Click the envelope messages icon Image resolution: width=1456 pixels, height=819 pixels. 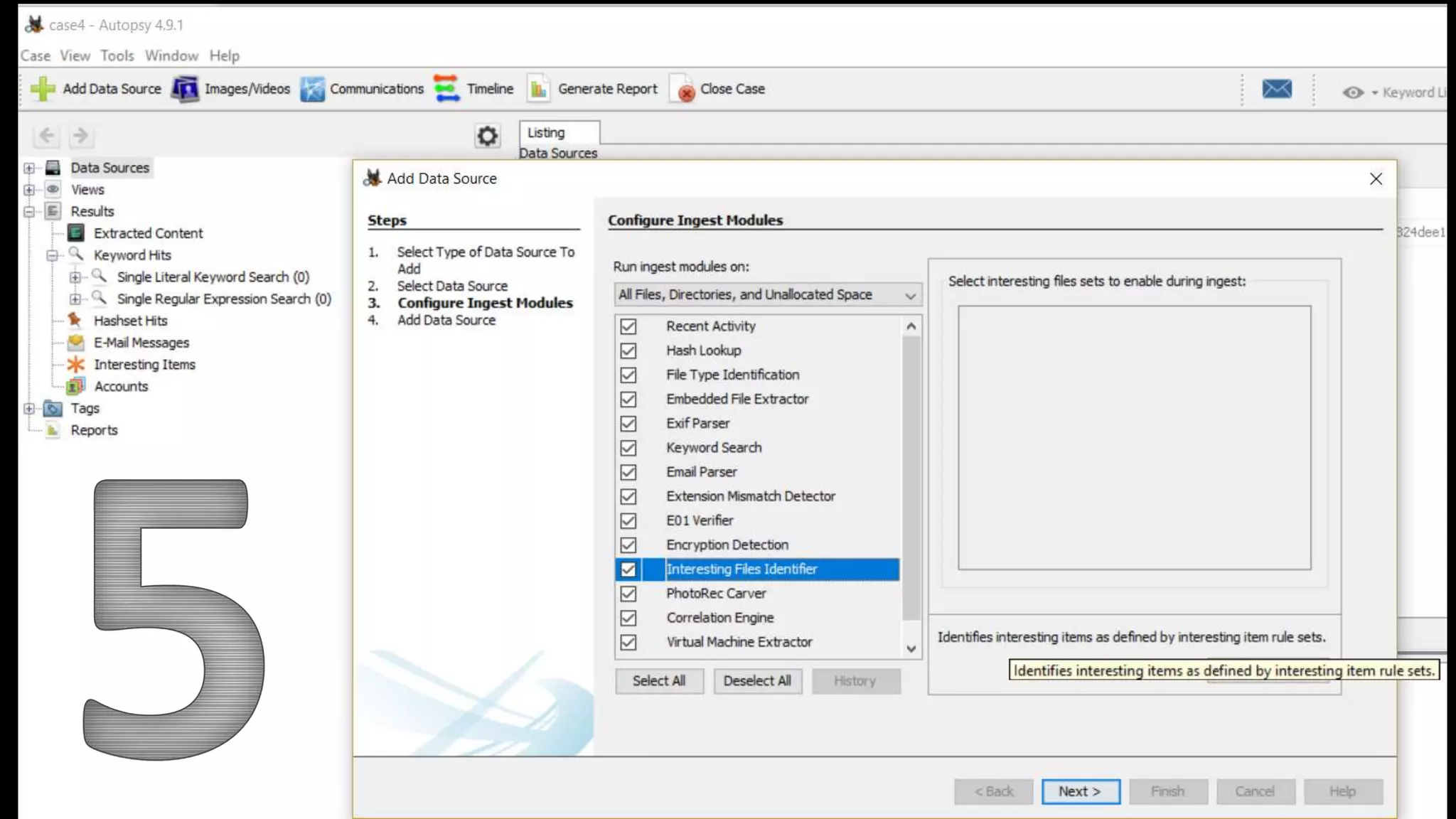click(x=1277, y=89)
